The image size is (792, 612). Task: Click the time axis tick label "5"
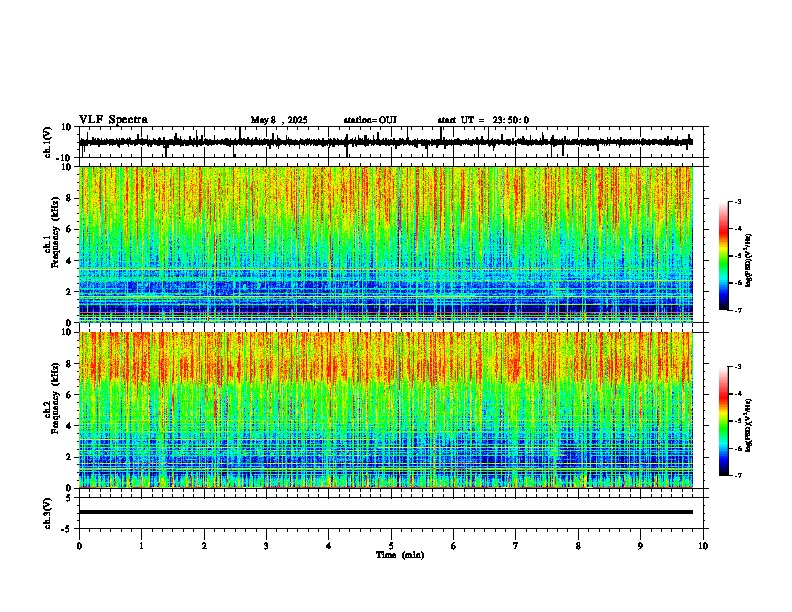pyautogui.click(x=391, y=546)
